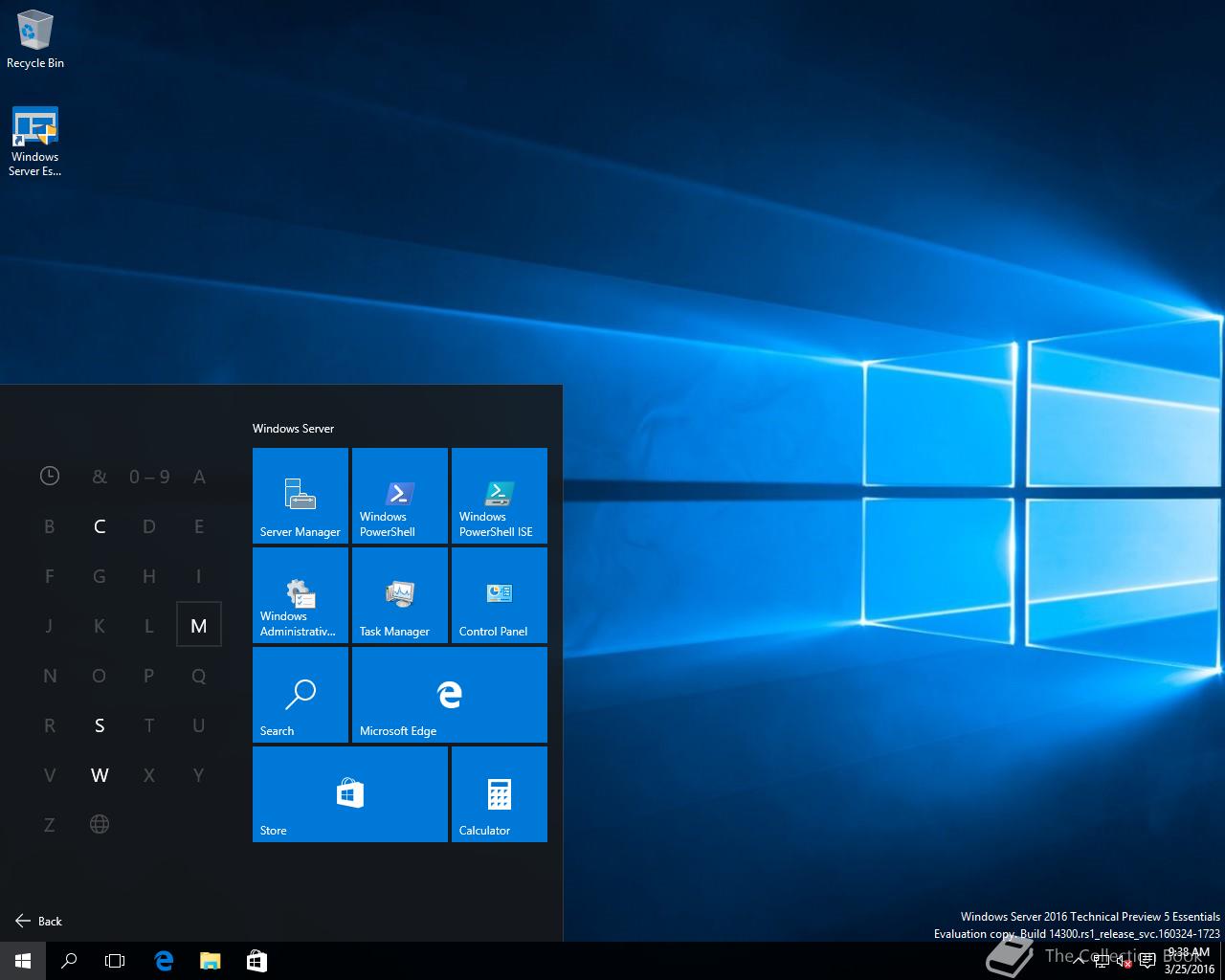The height and width of the screenshot is (980, 1225).
Task: Click letter L in the index
Action: pos(149,625)
